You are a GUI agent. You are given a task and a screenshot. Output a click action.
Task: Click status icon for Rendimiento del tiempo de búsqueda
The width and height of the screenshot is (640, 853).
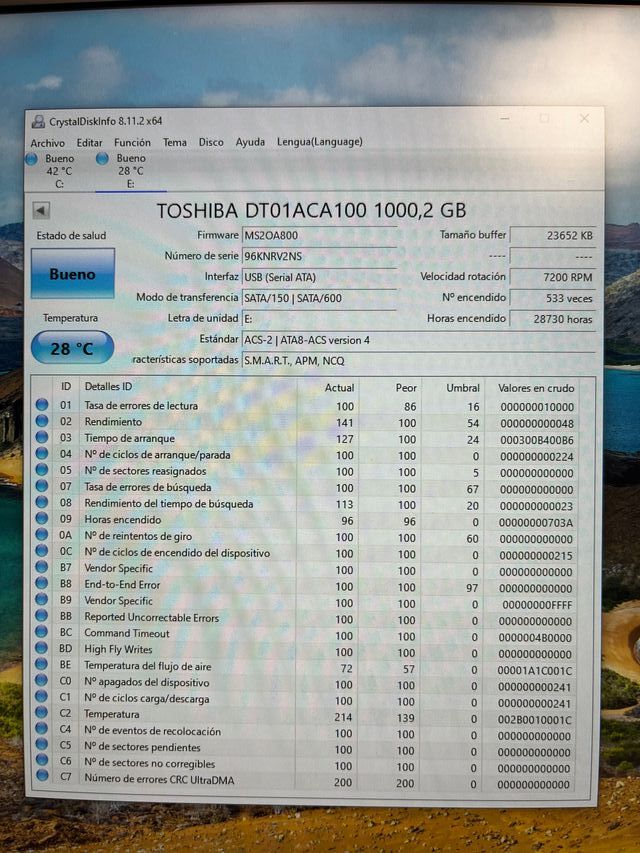coord(42,503)
